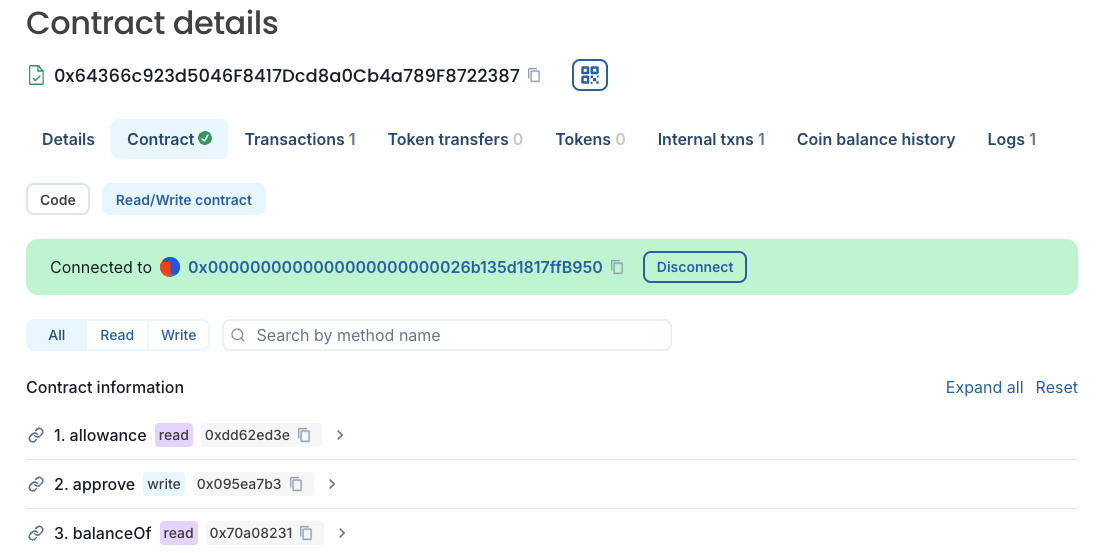Click link icon next to approve
Viewport: 1096px width, 553px height.
click(x=36, y=484)
